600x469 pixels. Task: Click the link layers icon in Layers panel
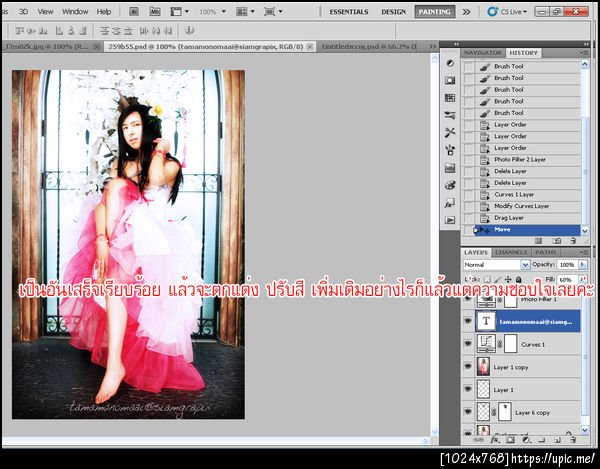click(478, 440)
